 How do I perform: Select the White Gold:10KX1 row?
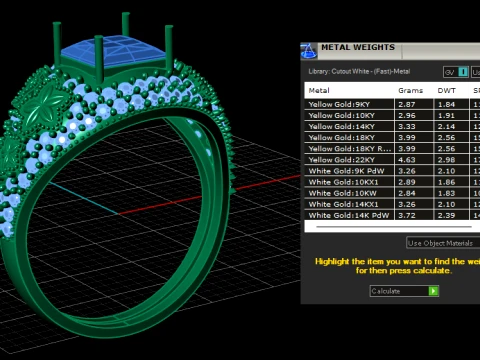(x=392, y=182)
